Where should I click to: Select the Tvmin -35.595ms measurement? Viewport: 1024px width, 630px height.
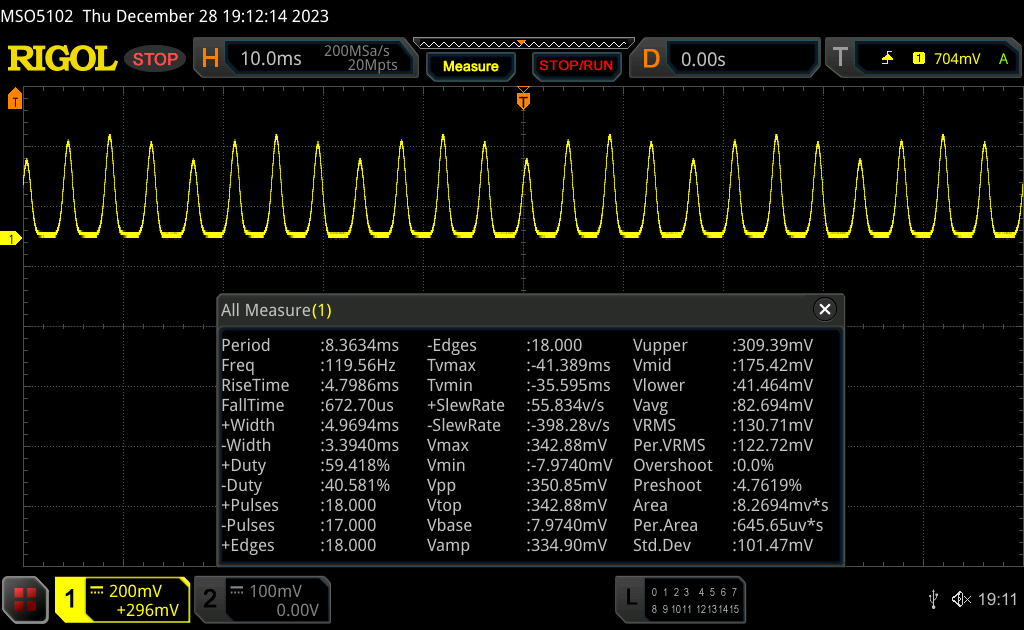[519, 385]
